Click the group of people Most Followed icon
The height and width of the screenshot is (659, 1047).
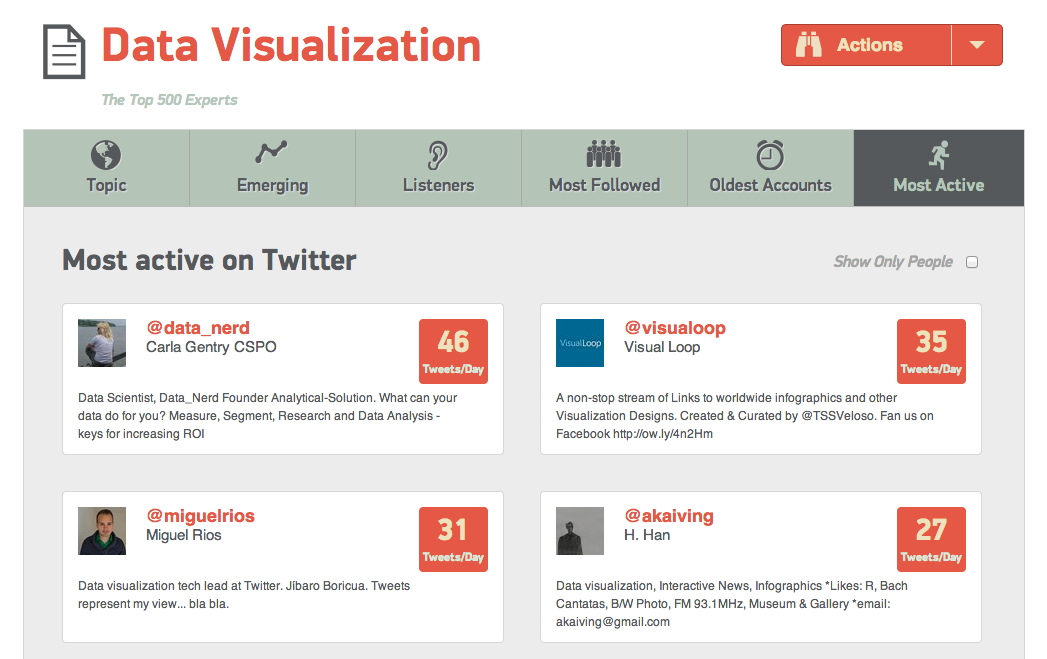[604, 154]
